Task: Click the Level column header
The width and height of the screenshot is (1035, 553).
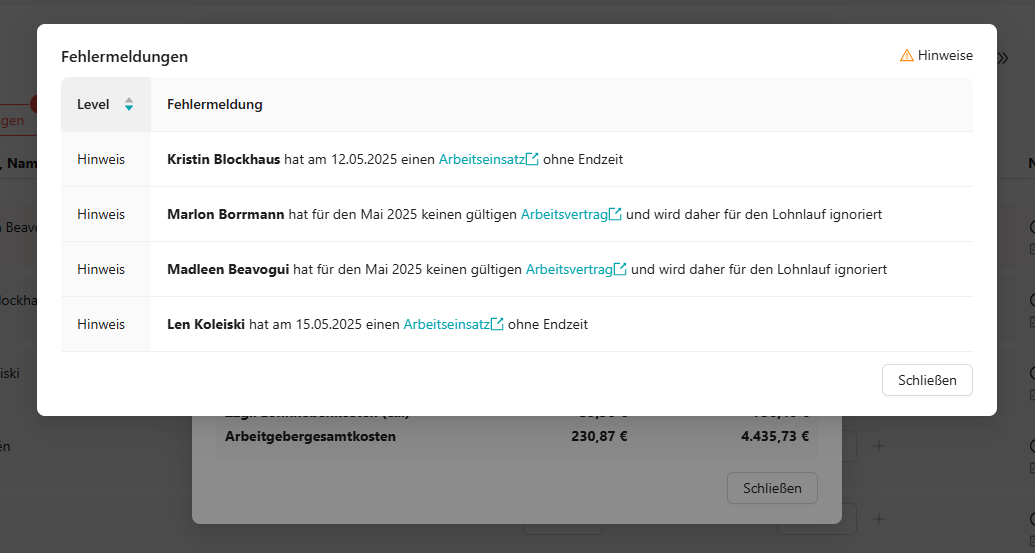Action: (93, 104)
